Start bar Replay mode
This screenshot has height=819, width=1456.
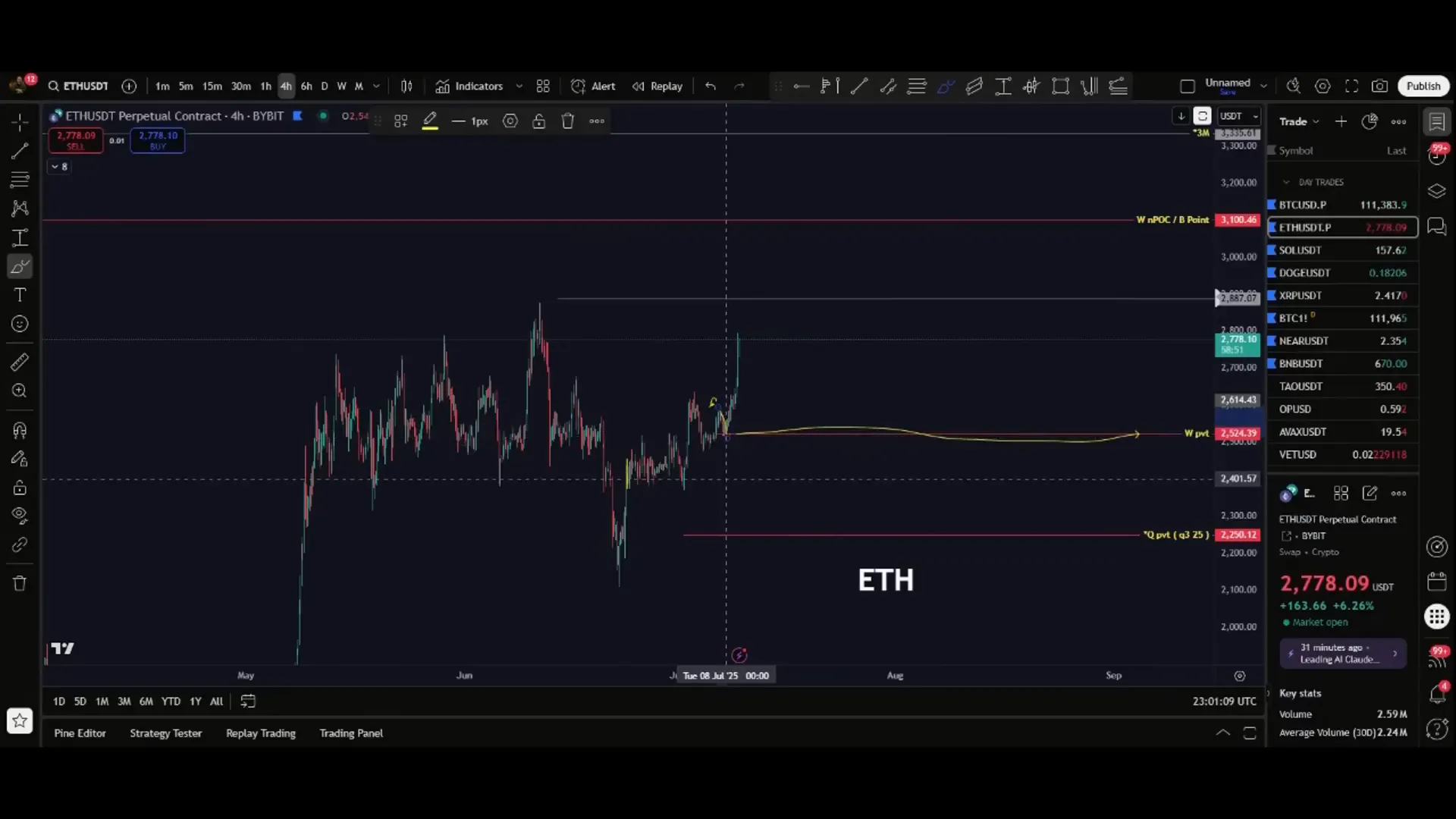click(x=657, y=86)
